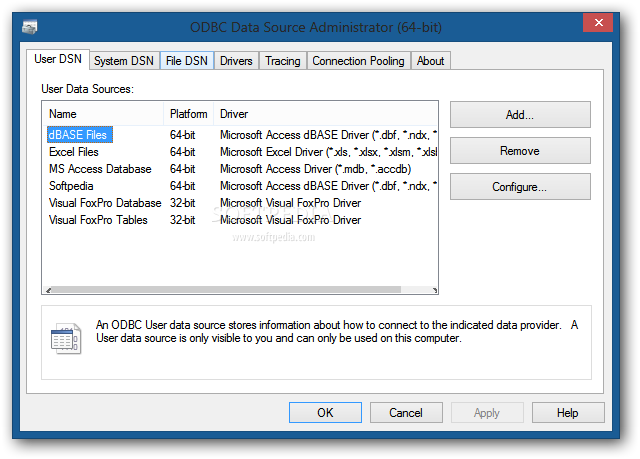Click the Remove button
This screenshot has height=459, width=640.
[520, 151]
